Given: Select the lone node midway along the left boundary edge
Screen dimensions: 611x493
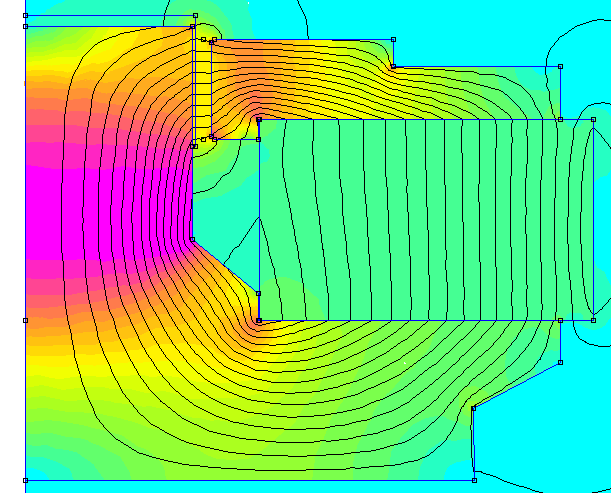Looking at the screenshot, I should 26,320.
